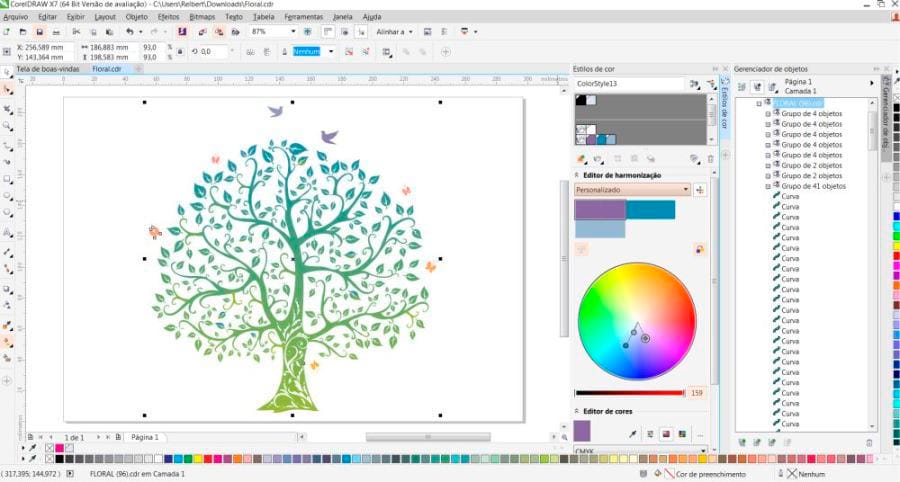Select the Shape tool in the toolbox

pos(7,90)
